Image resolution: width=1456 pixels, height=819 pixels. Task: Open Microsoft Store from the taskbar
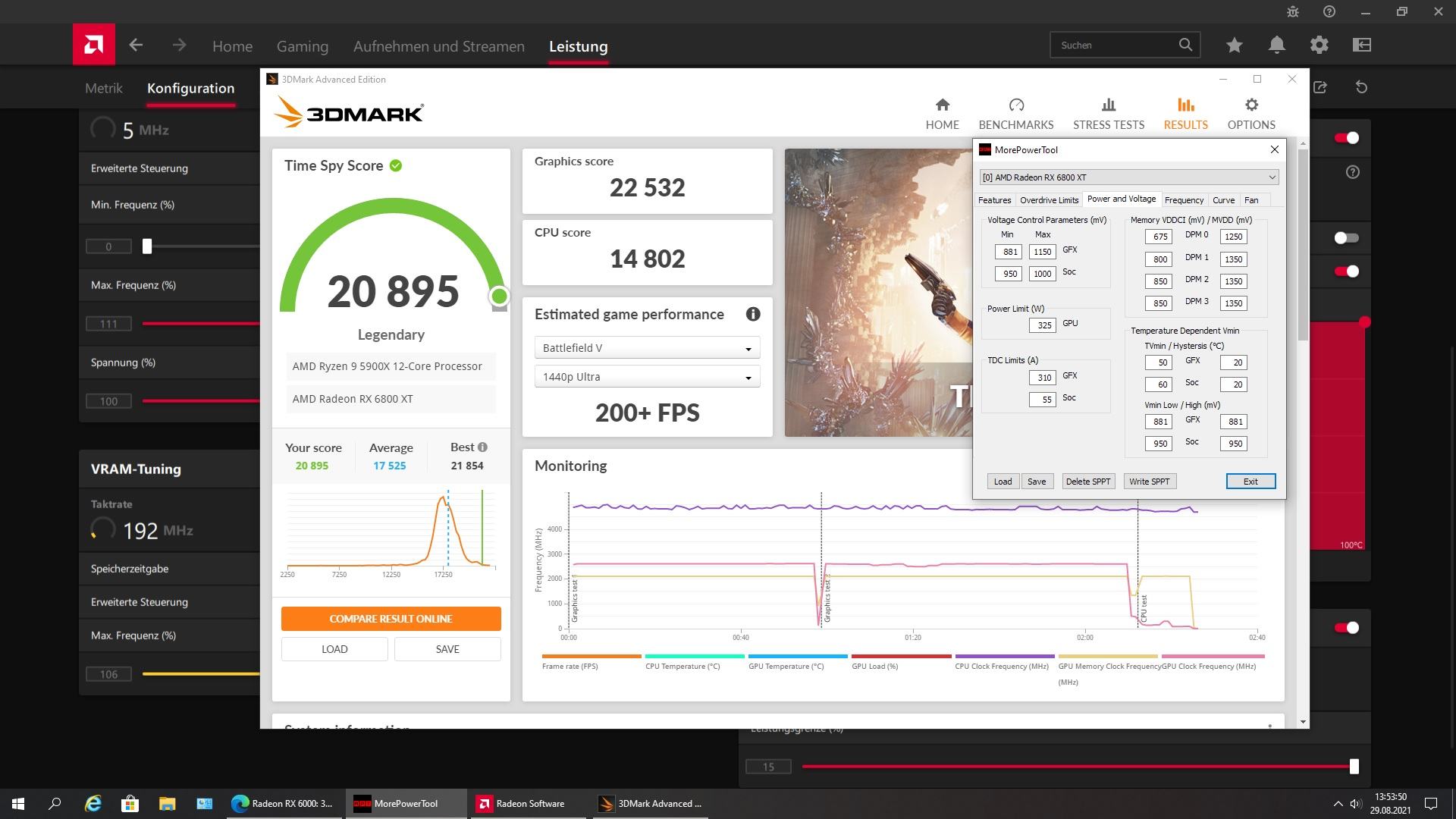(130, 803)
